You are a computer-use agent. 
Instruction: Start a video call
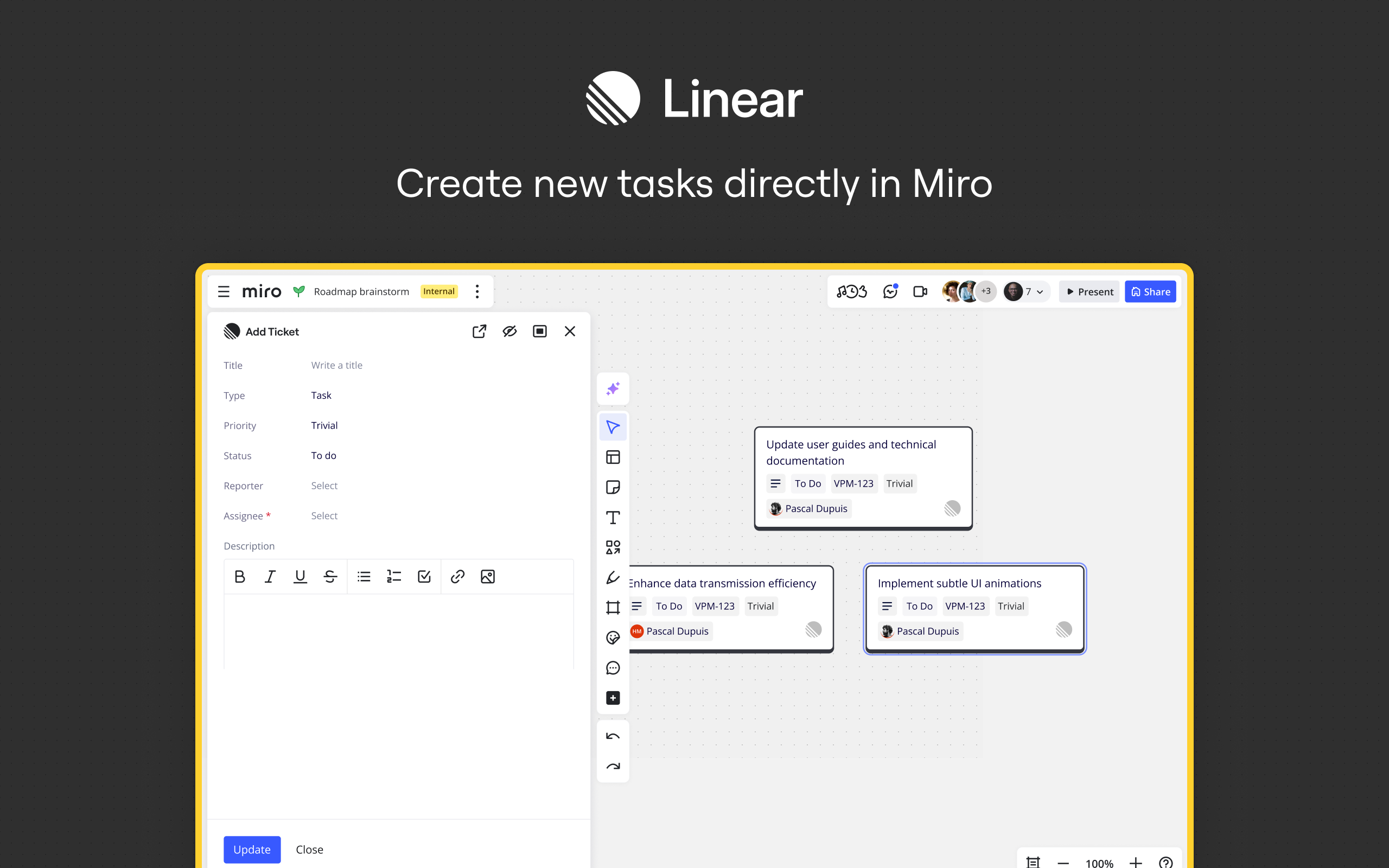click(x=920, y=292)
